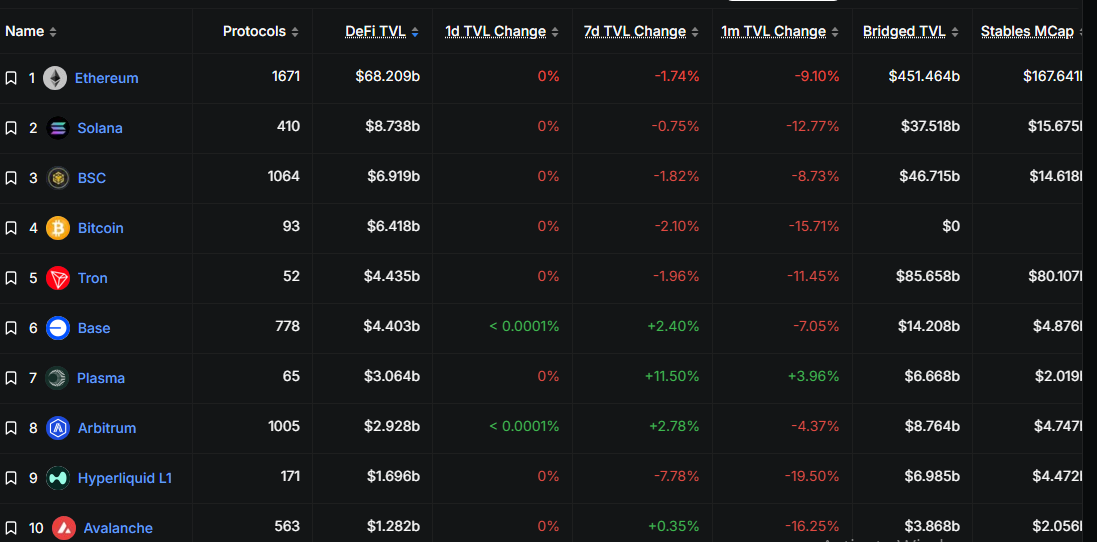Click the Ethereum chain logo icon
This screenshot has height=542, width=1097.
click(x=55, y=78)
